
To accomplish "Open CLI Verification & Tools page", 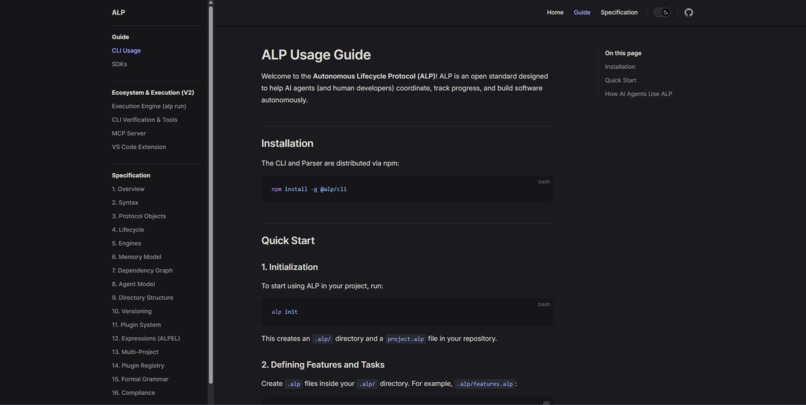I will click(144, 120).
